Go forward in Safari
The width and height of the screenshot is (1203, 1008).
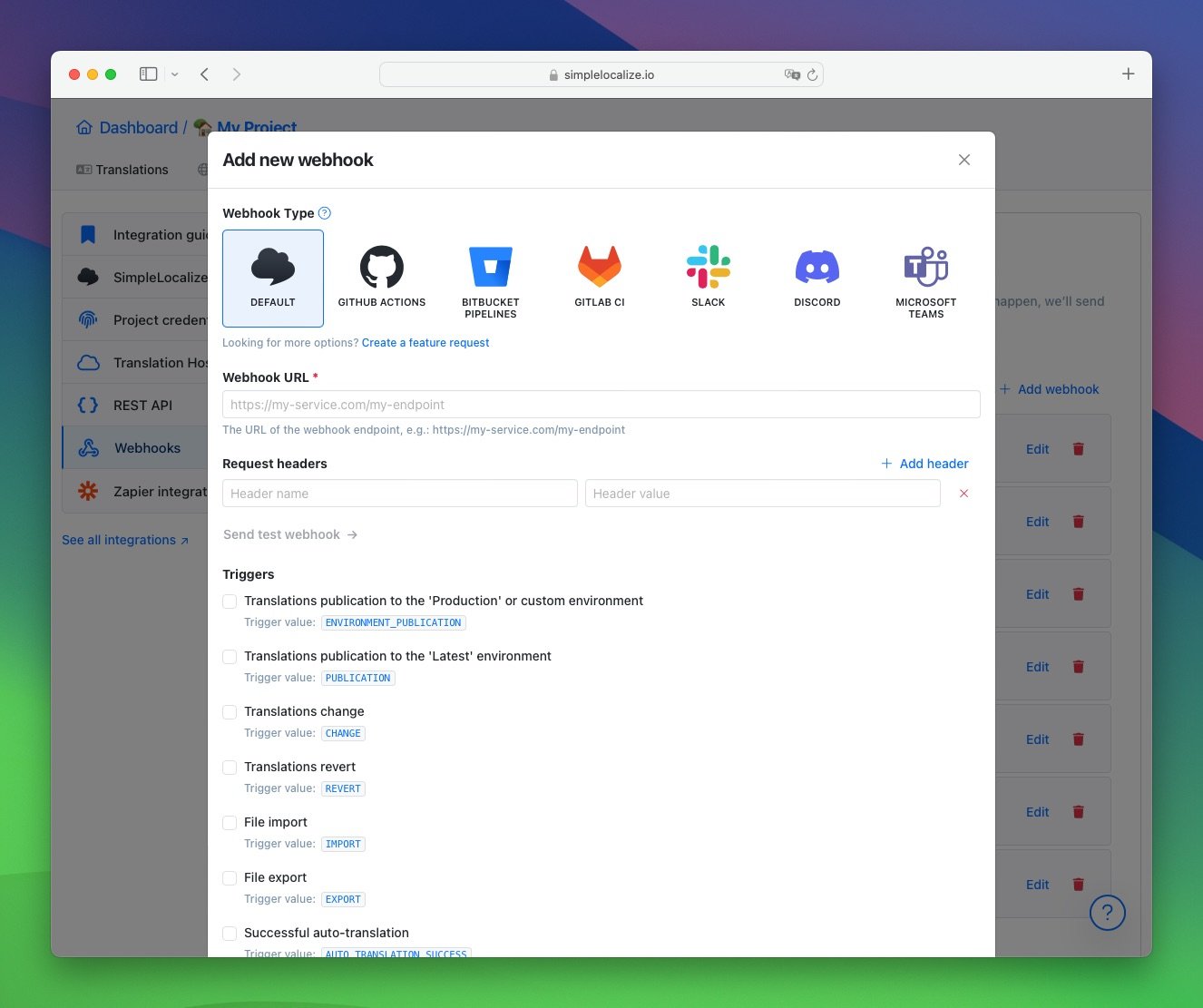(x=237, y=74)
